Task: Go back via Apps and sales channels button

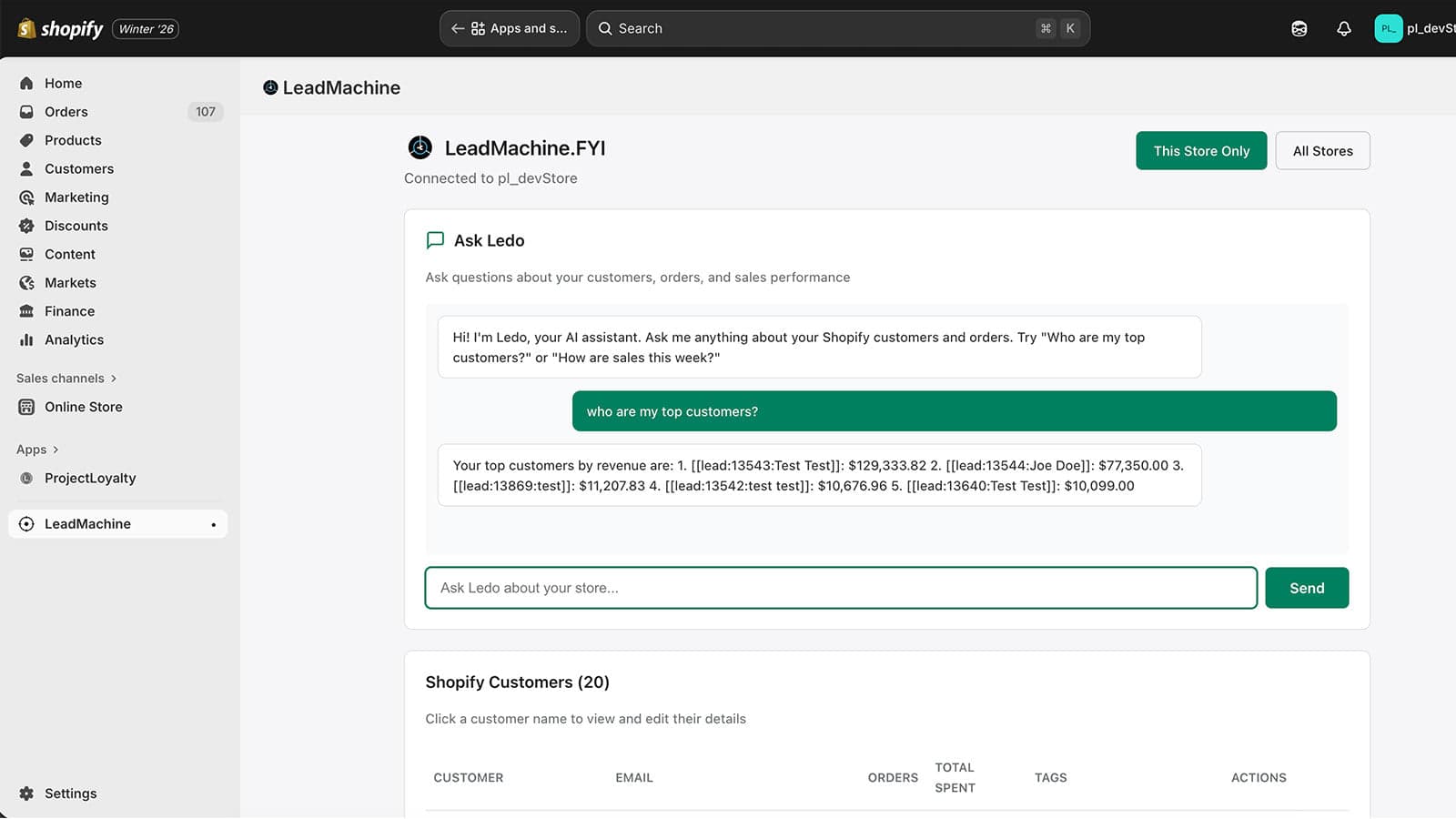Action: tap(510, 28)
